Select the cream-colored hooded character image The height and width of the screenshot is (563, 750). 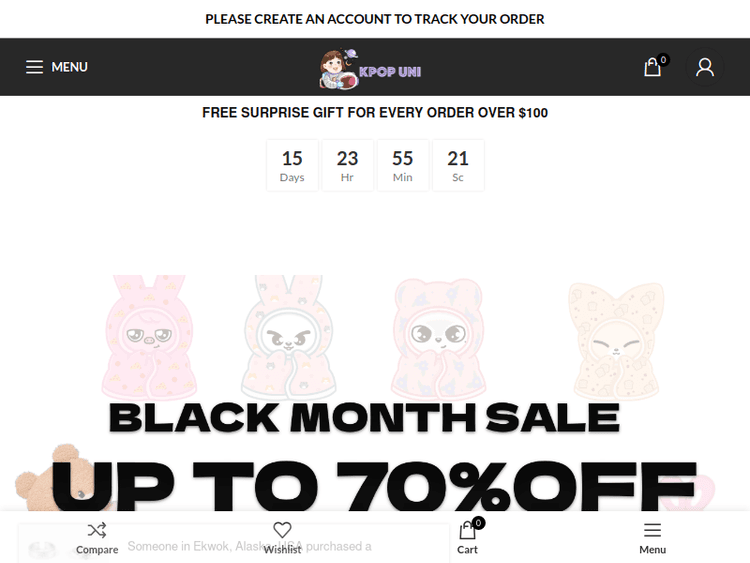(x=615, y=337)
